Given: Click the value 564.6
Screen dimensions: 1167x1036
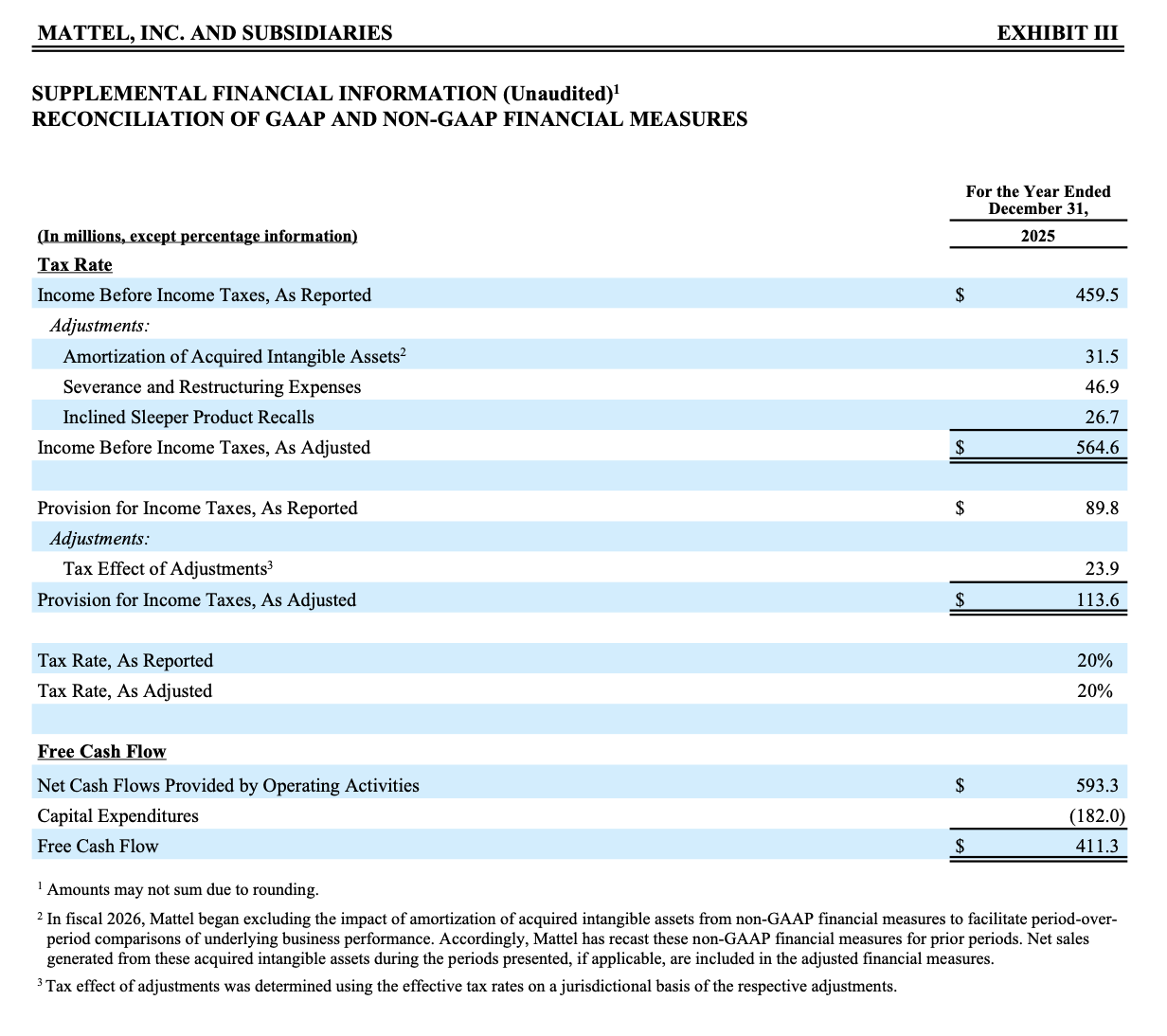Looking at the screenshot, I should click(1097, 448).
